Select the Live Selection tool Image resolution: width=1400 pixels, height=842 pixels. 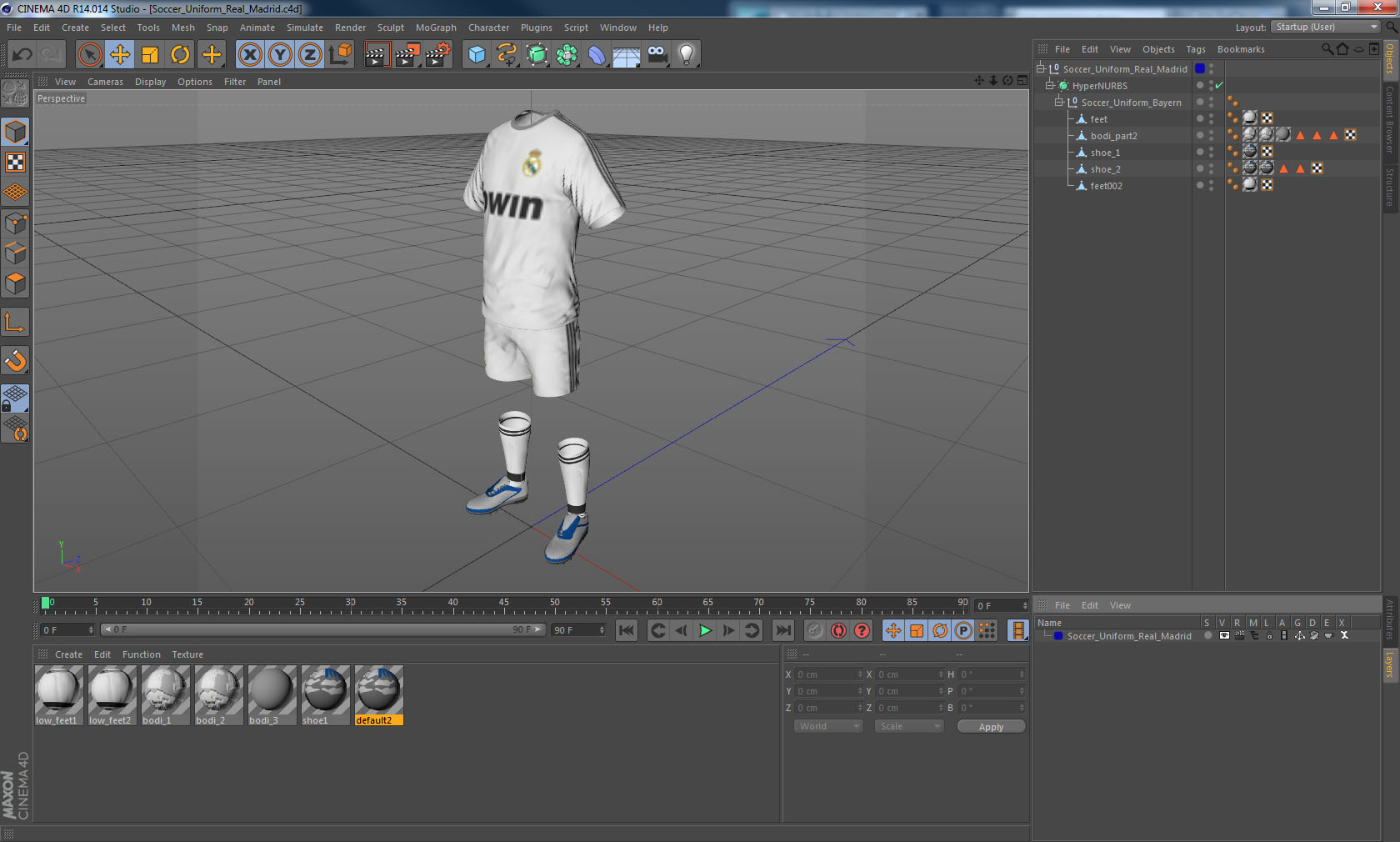pyautogui.click(x=89, y=55)
